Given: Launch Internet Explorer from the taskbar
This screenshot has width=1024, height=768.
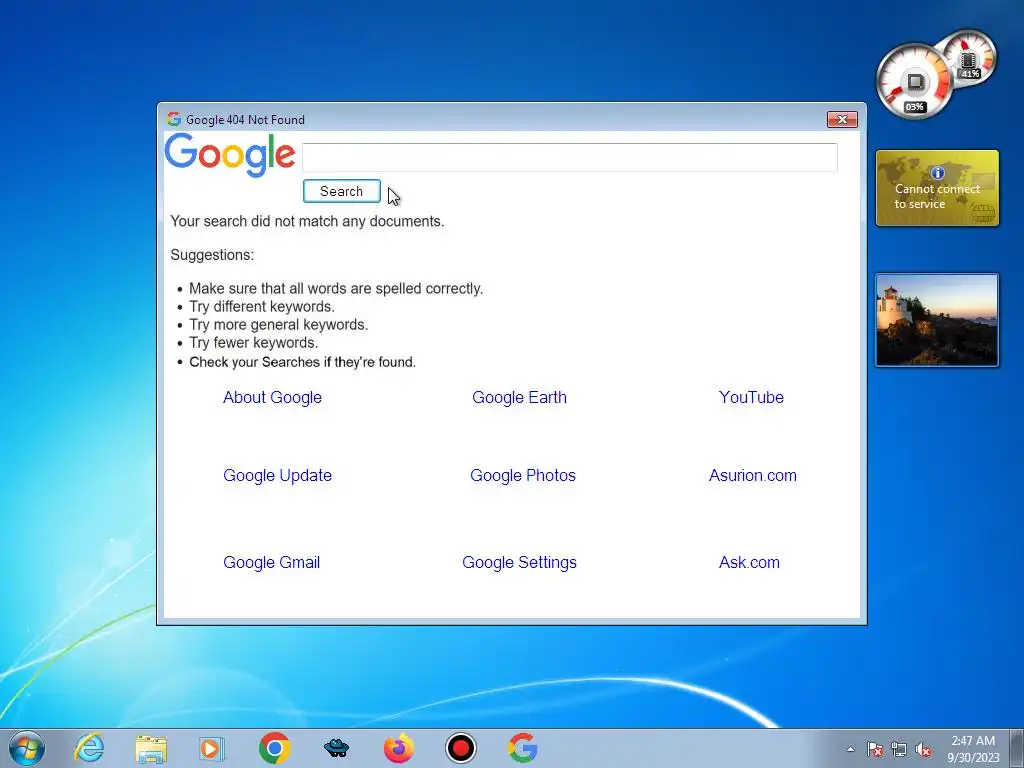Looking at the screenshot, I should pos(89,748).
